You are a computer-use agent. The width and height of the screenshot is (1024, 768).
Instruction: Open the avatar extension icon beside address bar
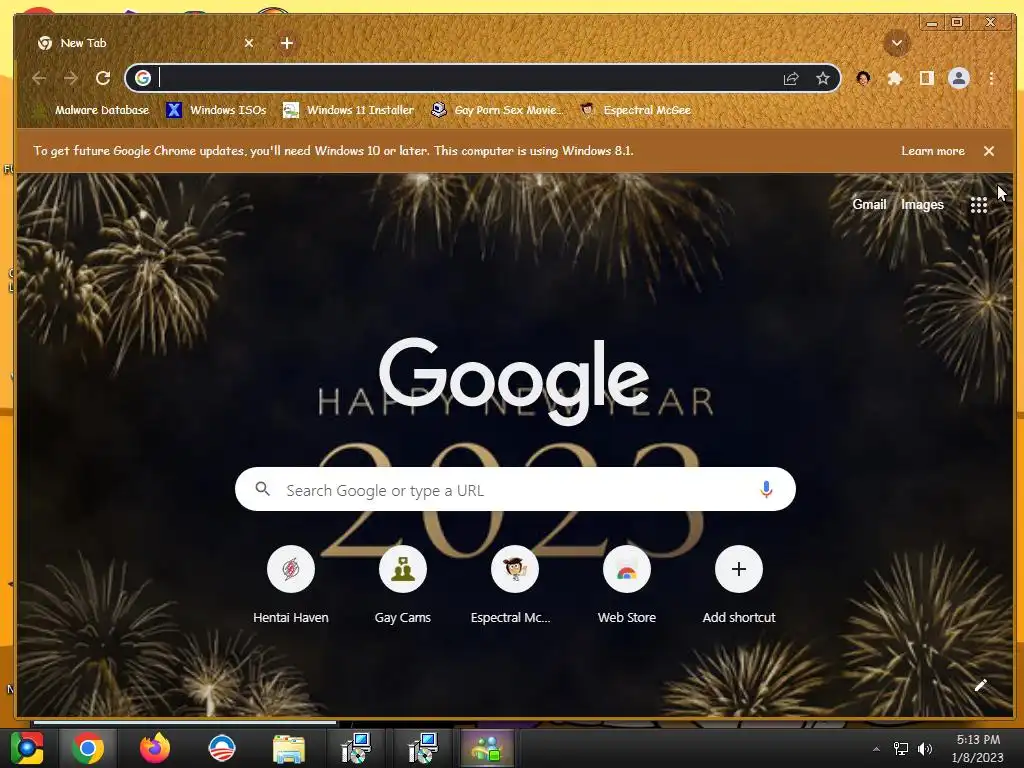tap(863, 78)
